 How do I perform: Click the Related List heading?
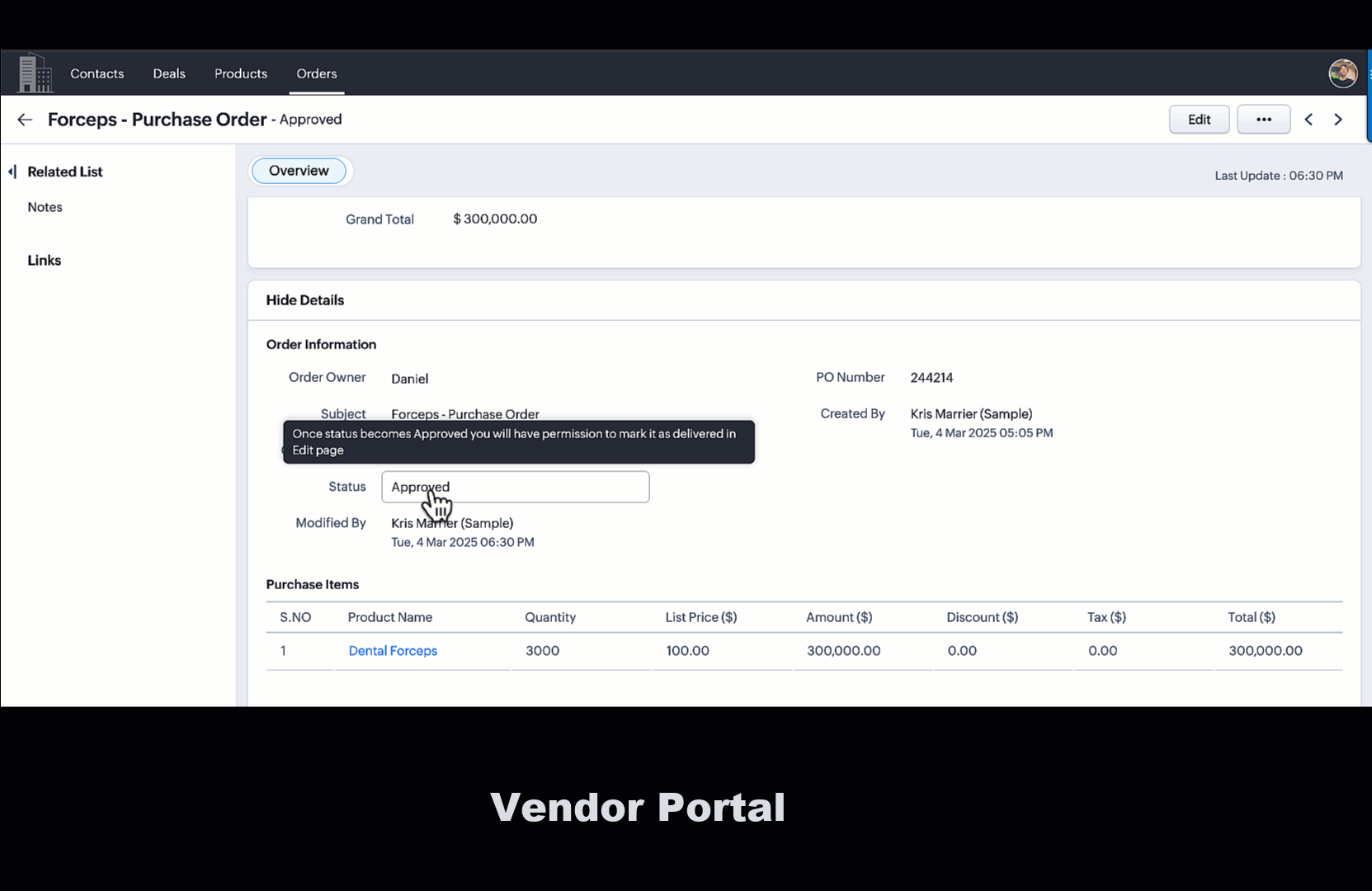coord(64,172)
